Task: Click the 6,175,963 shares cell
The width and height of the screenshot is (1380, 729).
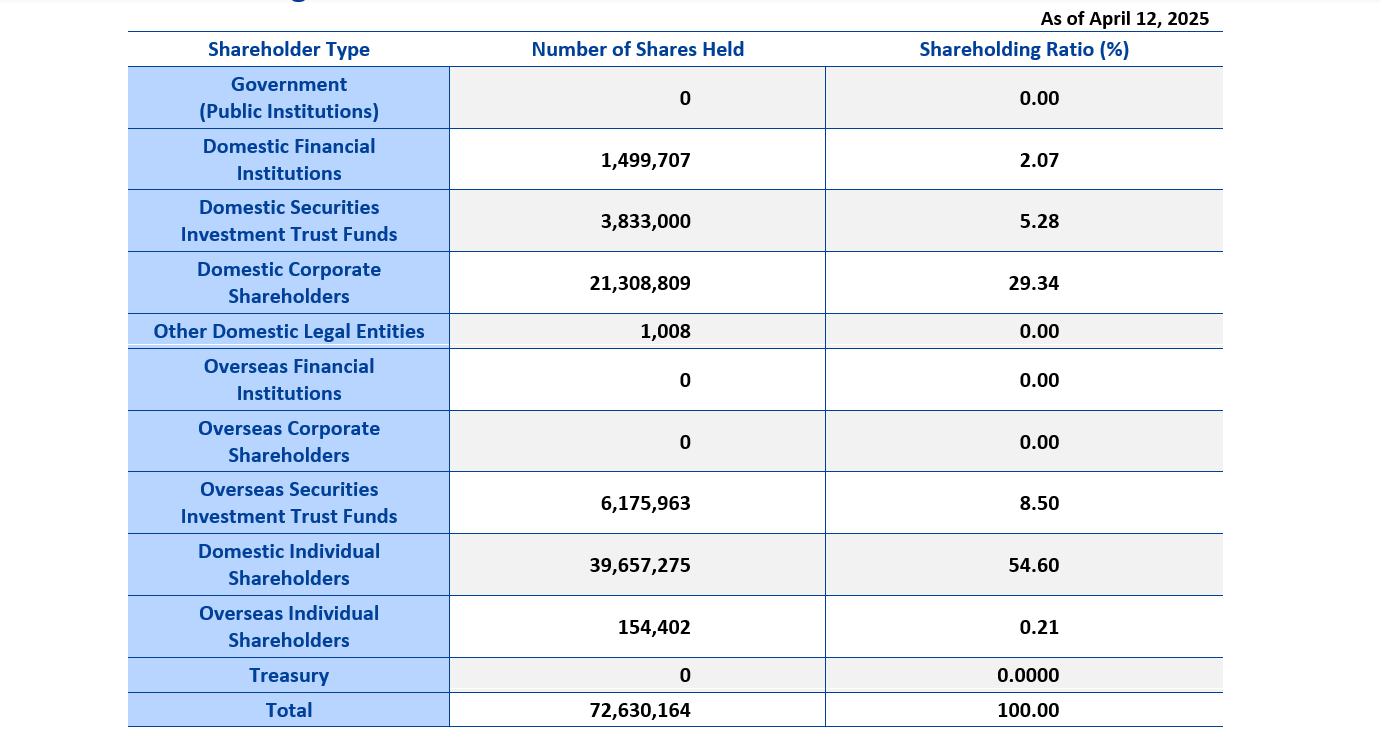Action: [645, 503]
